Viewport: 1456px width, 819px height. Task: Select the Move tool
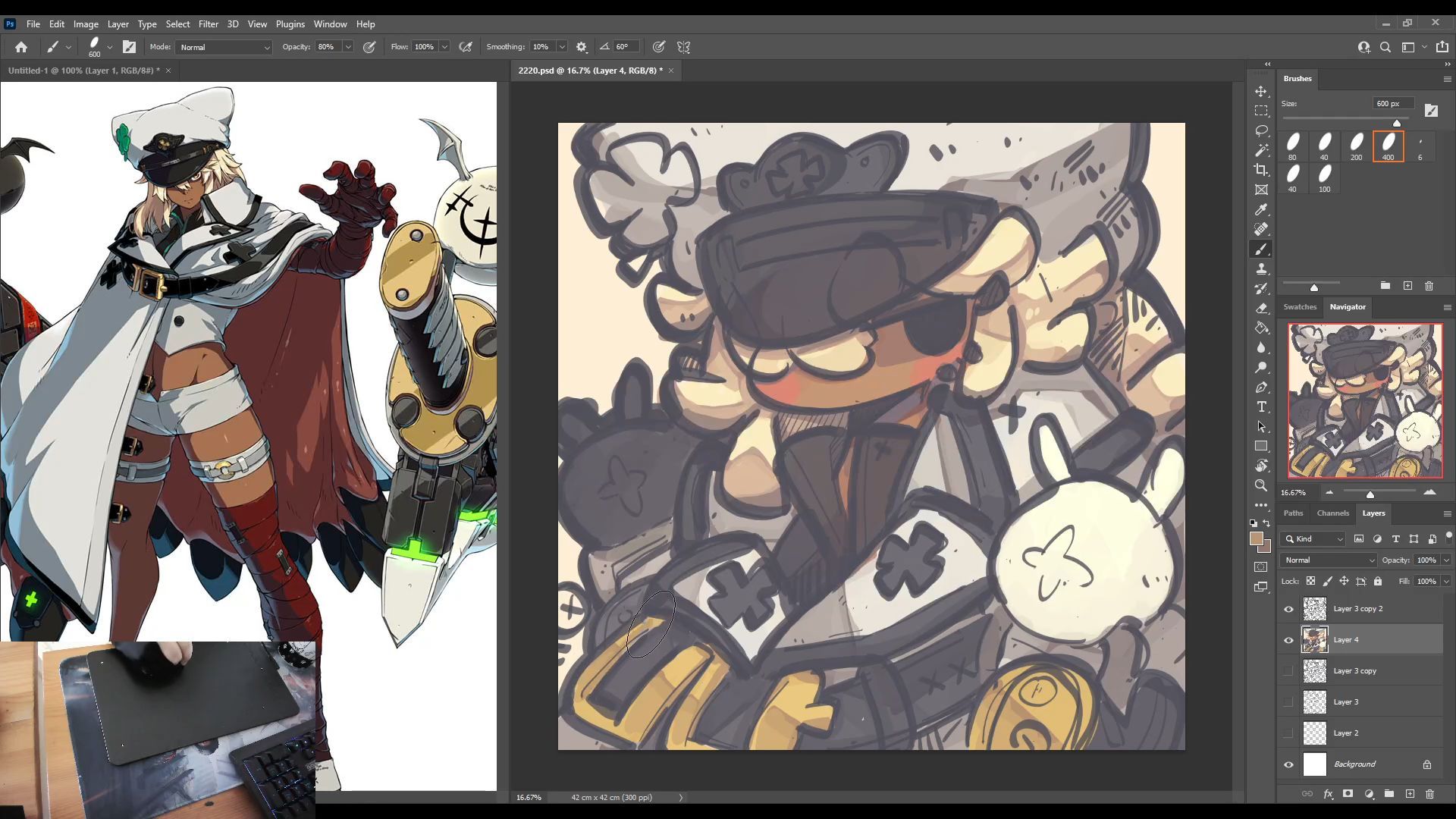point(1261,91)
